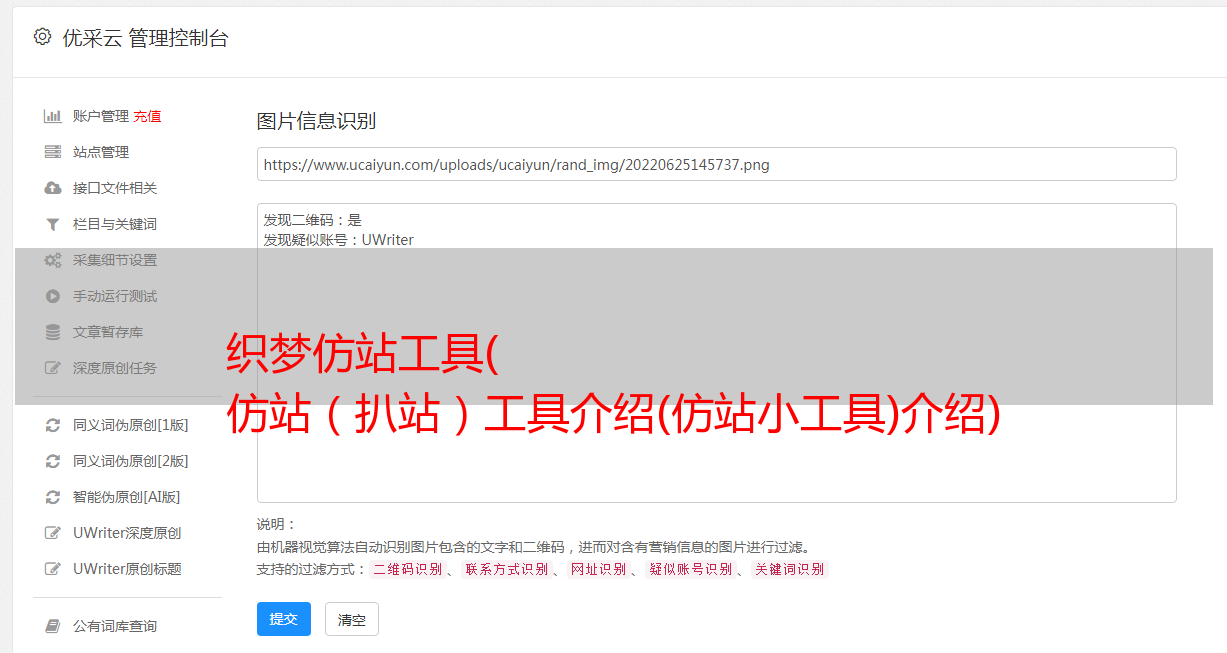Open the 站点管理 menu item
This screenshot has height=653, width=1227.
[101, 152]
